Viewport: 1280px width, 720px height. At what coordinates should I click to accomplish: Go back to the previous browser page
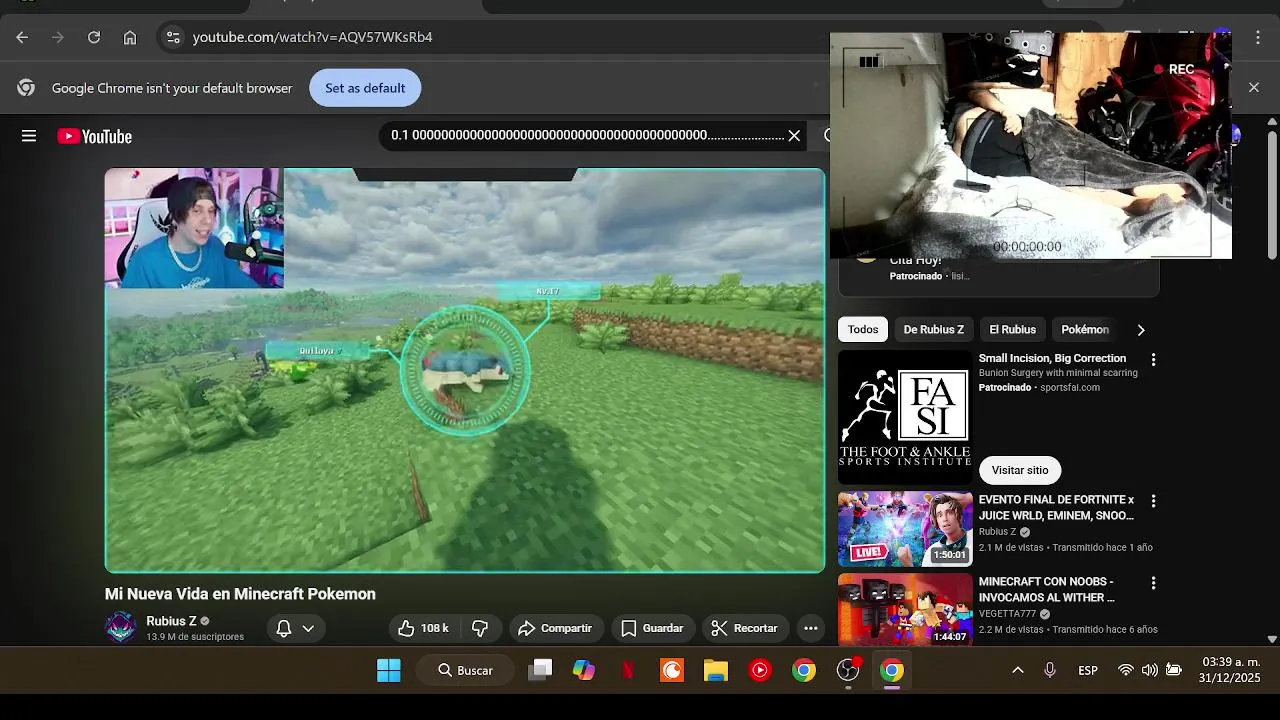(x=22, y=37)
